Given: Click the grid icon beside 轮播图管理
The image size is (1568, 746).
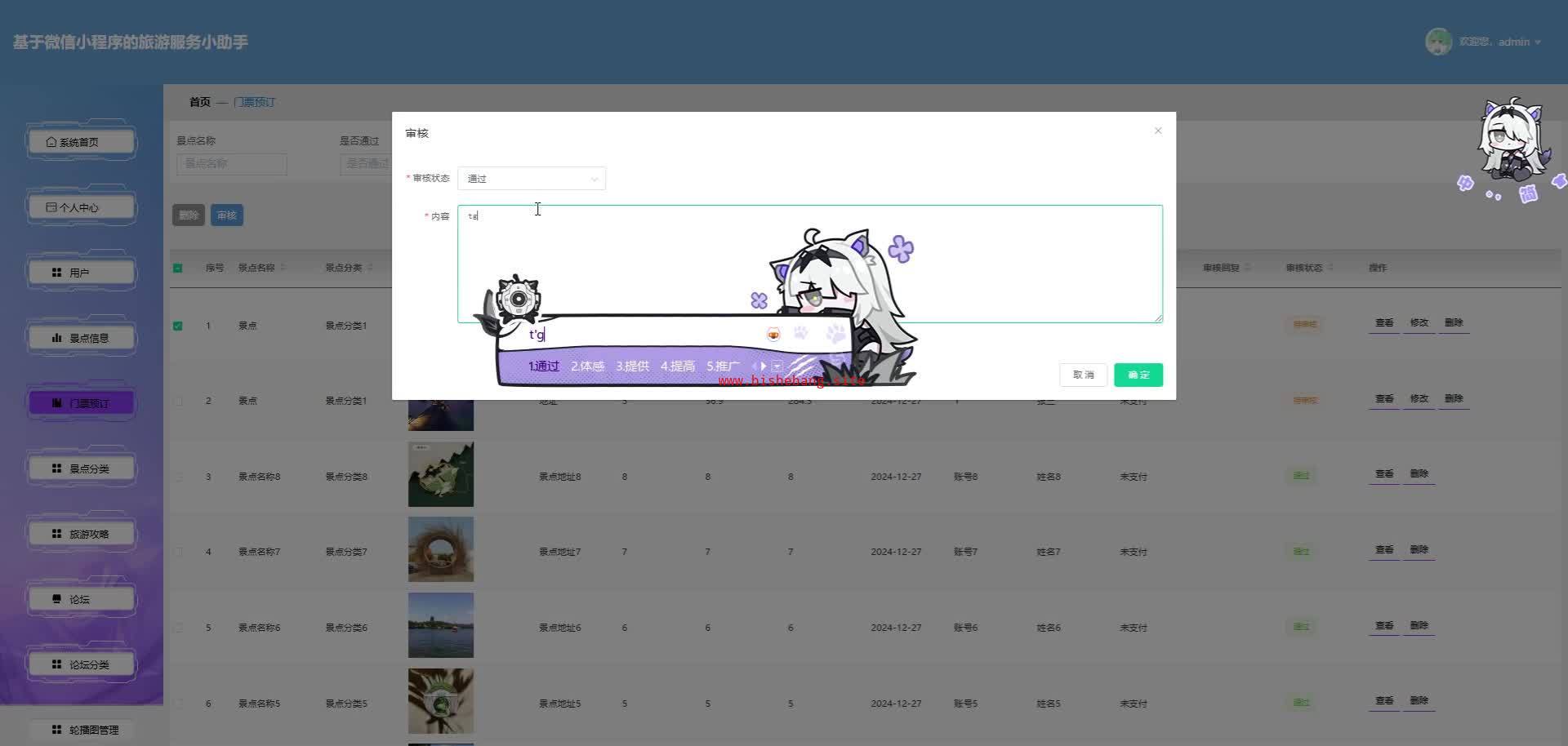Looking at the screenshot, I should (x=56, y=730).
